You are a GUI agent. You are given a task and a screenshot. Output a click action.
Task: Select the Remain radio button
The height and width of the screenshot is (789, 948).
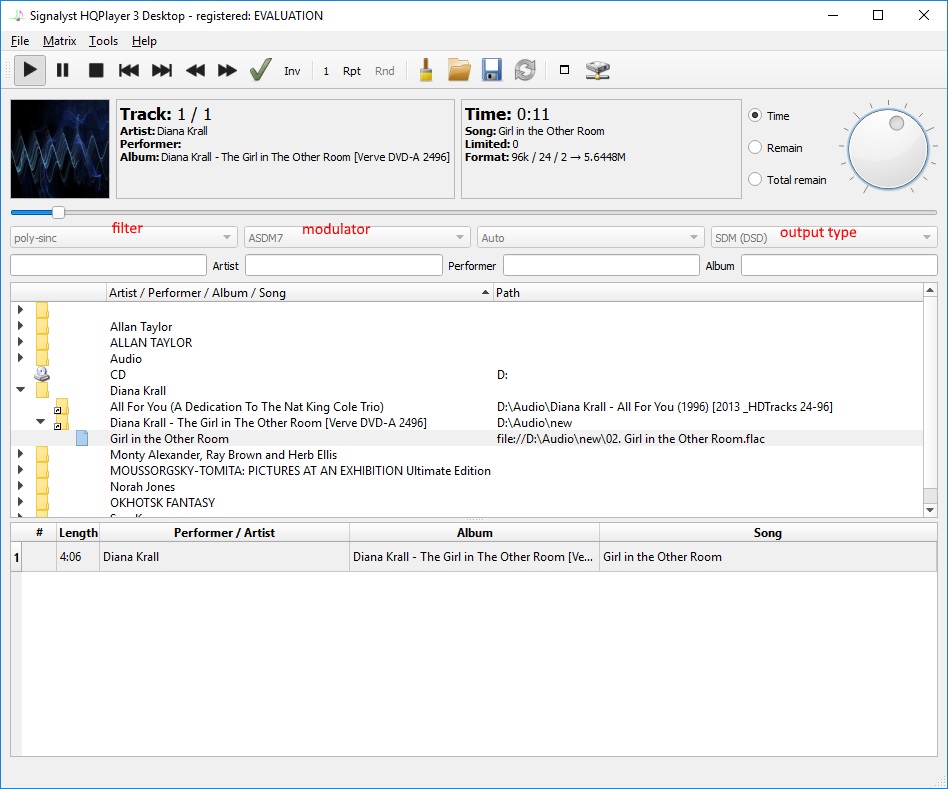click(756, 148)
